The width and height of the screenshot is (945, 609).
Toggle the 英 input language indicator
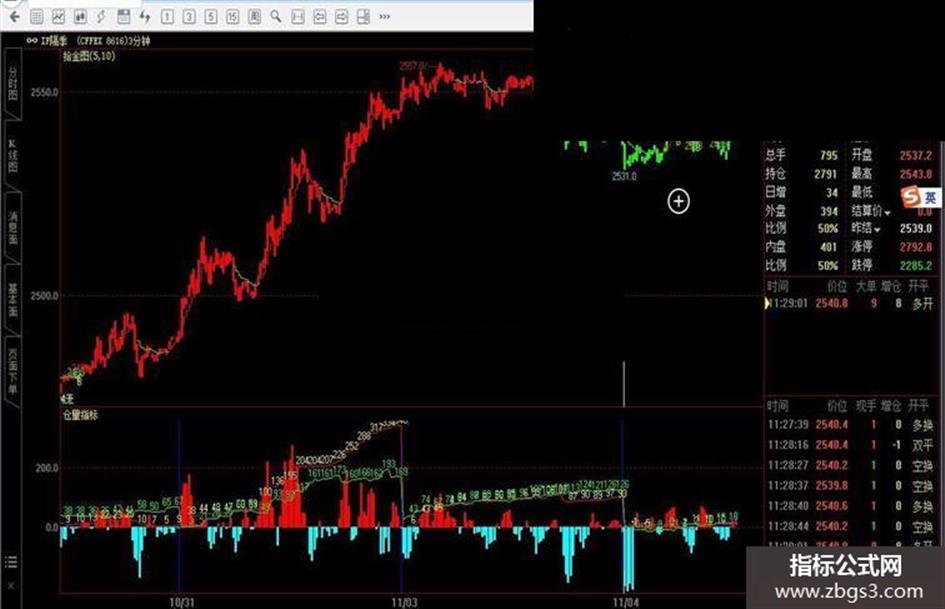(931, 197)
